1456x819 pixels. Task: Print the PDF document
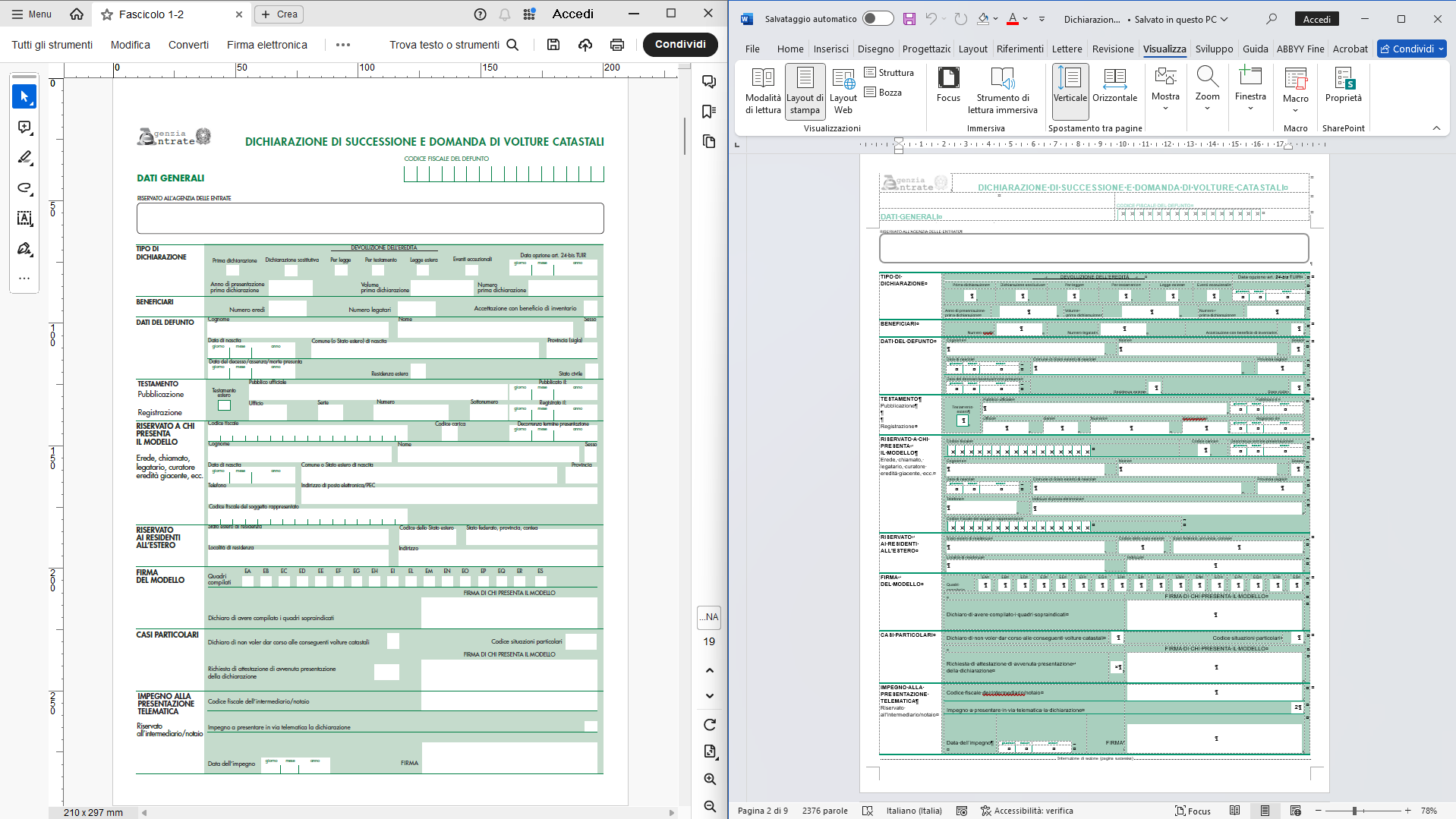pyautogui.click(x=617, y=45)
